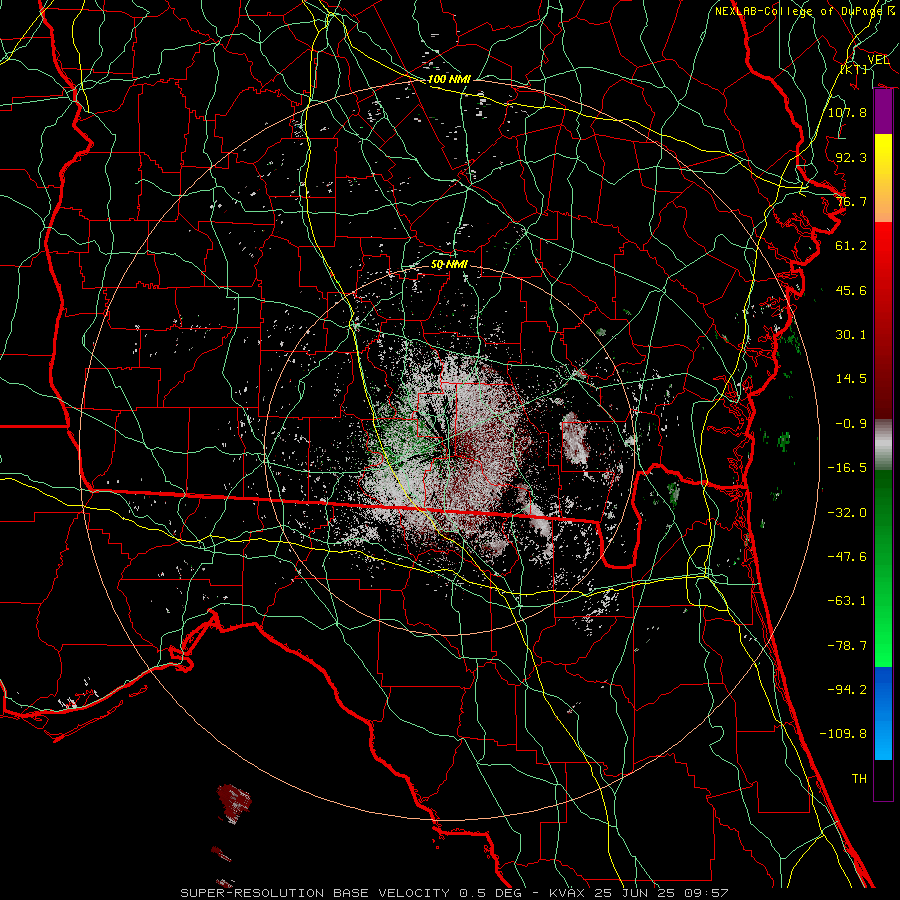Click the -78.7 velocity scale value
900x900 pixels.
tap(847, 646)
